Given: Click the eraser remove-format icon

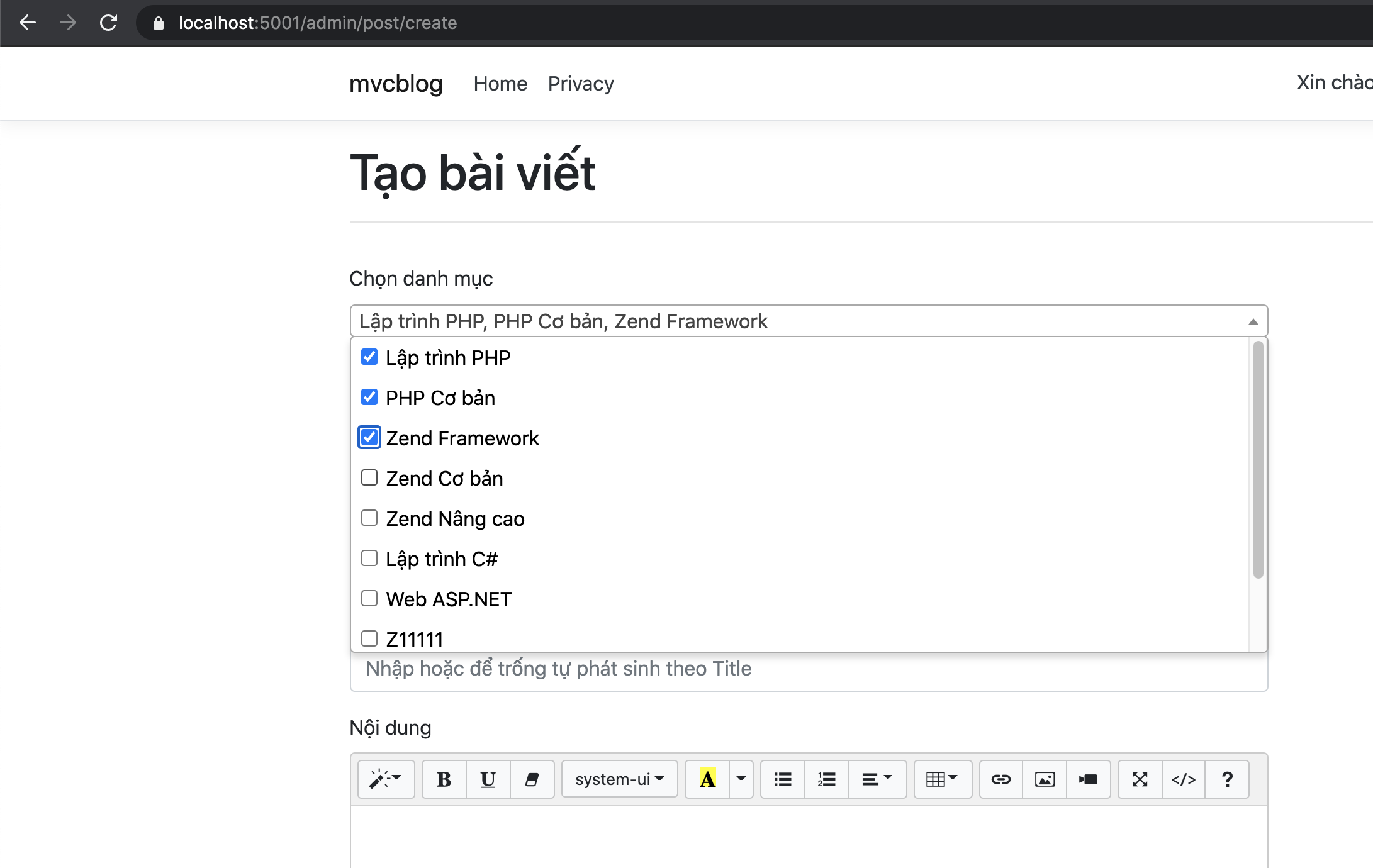Looking at the screenshot, I should (532, 779).
